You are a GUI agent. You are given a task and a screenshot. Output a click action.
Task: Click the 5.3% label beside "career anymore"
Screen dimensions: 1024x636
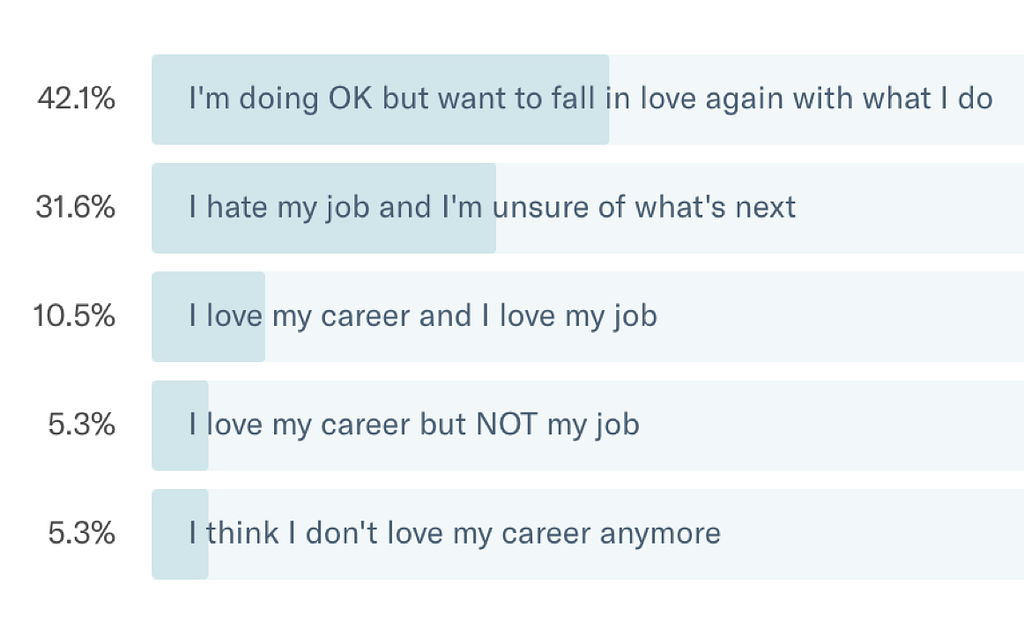pyautogui.click(x=82, y=533)
